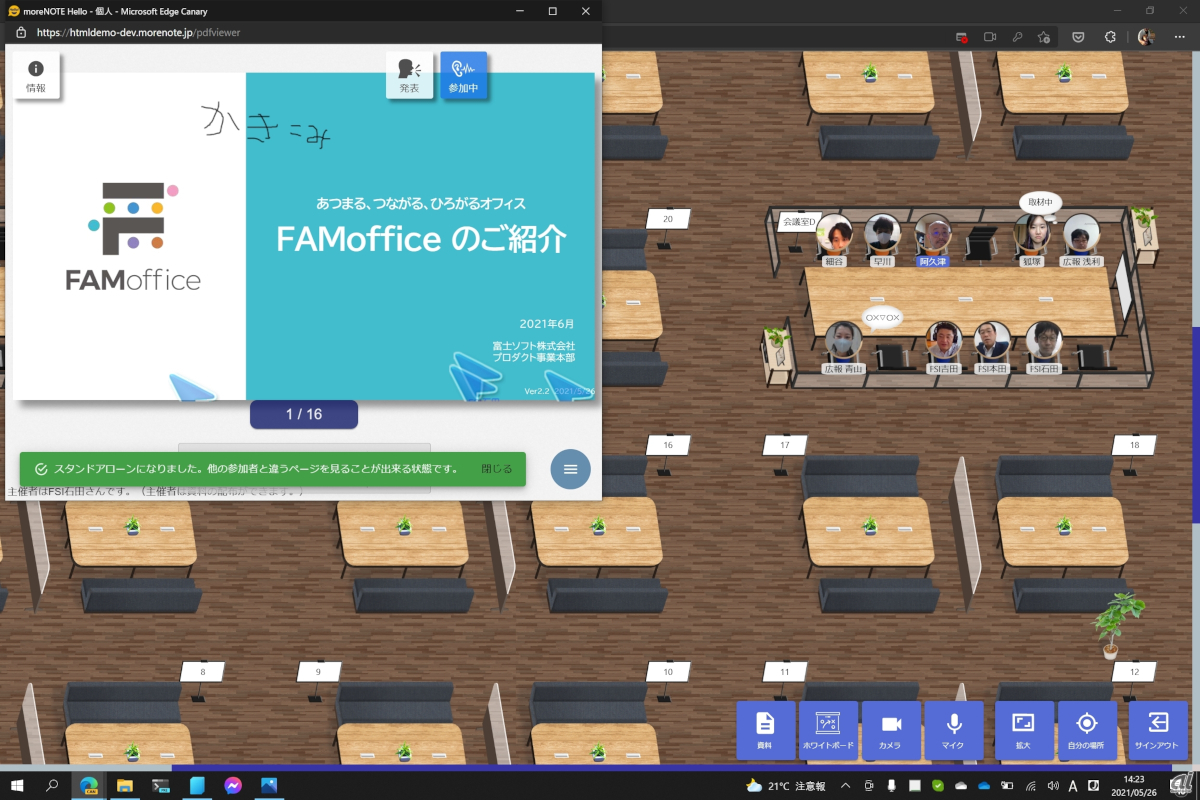Click the FAMoffice slide in the viewer
Image resolution: width=1200 pixels, height=800 pixels.
coord(304,236)
